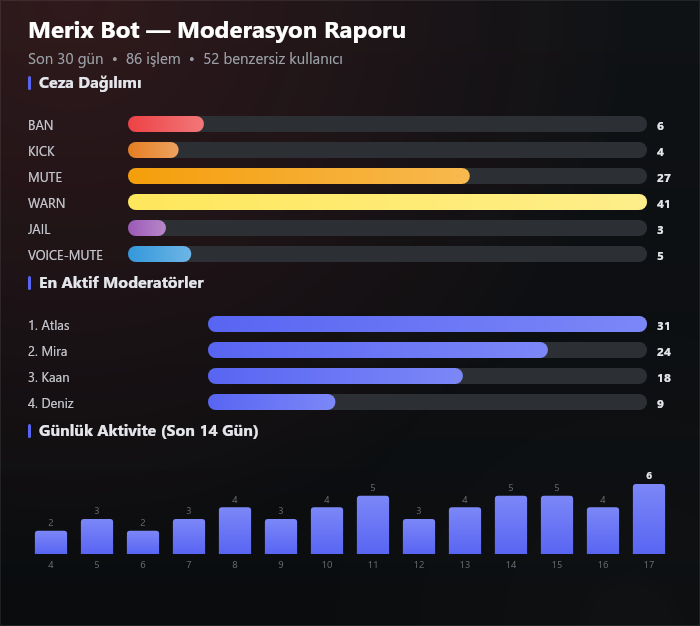Click the MUTE row label
This screenshot has width=700, height=626.
click(x=45, y=177)
